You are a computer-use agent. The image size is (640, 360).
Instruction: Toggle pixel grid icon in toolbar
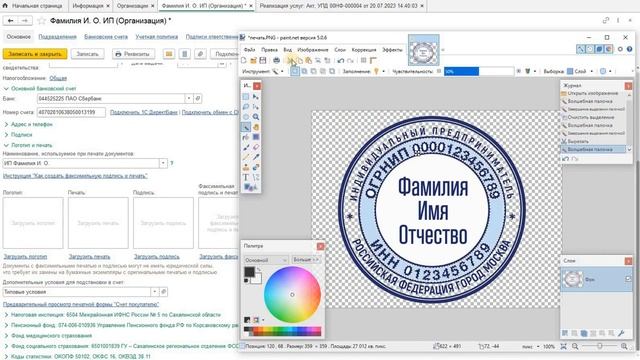(x=363, y=60)
